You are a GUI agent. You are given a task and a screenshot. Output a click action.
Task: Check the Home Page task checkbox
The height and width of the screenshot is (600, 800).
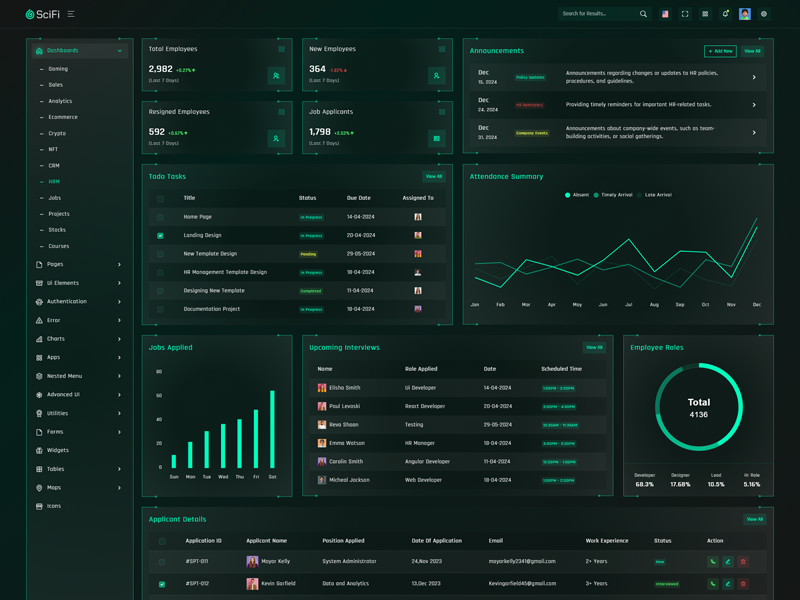(160, 217)
